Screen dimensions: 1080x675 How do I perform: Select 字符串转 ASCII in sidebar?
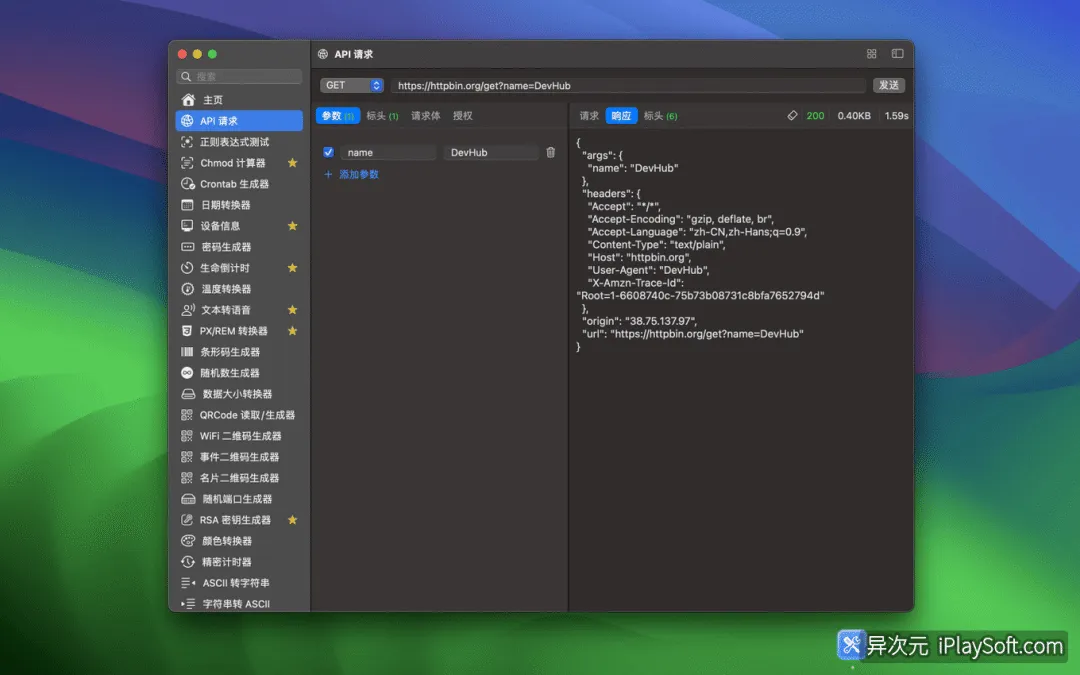[236, 604]
